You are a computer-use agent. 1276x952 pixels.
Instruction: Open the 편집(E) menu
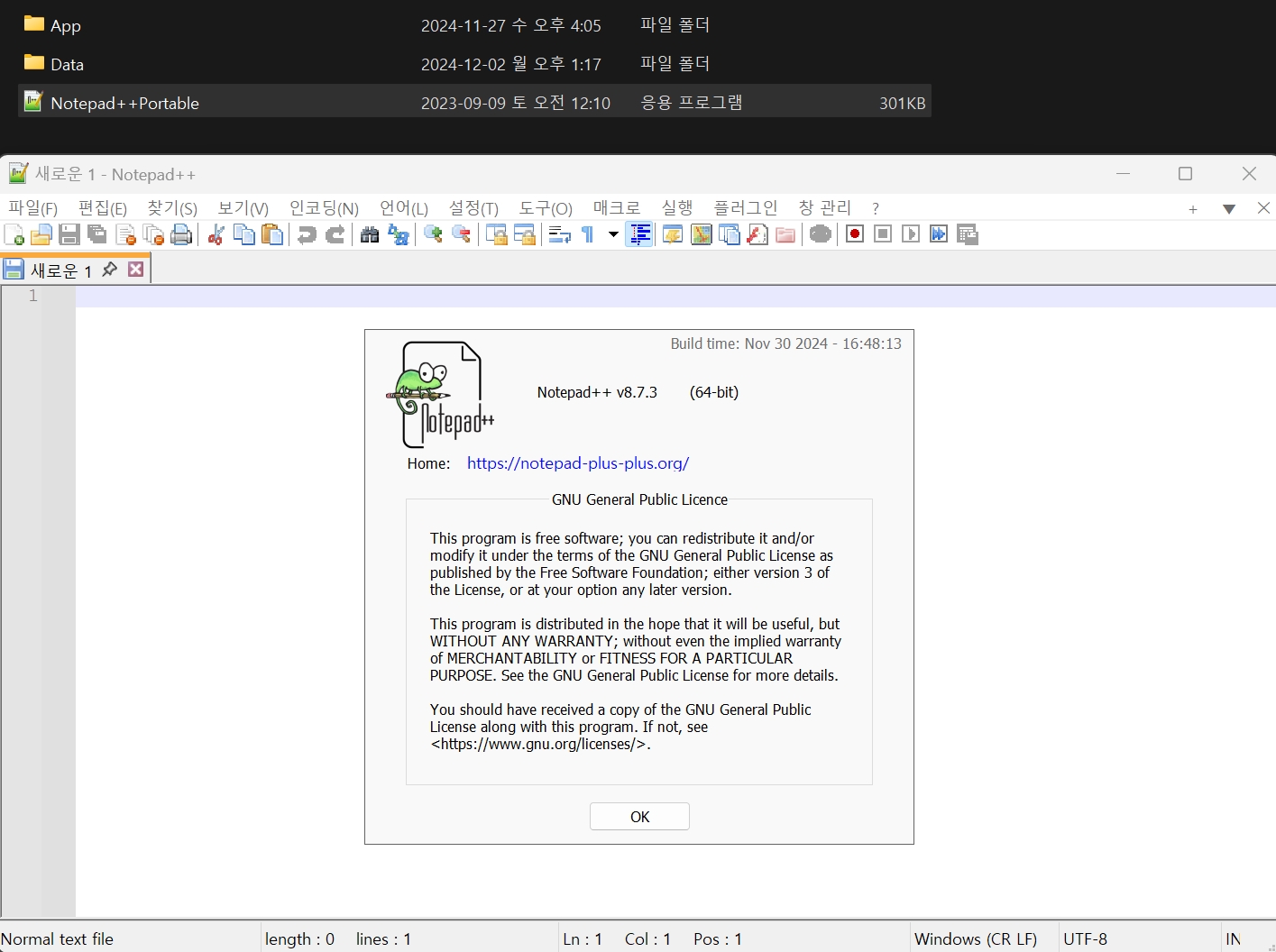tap(103, 208)
